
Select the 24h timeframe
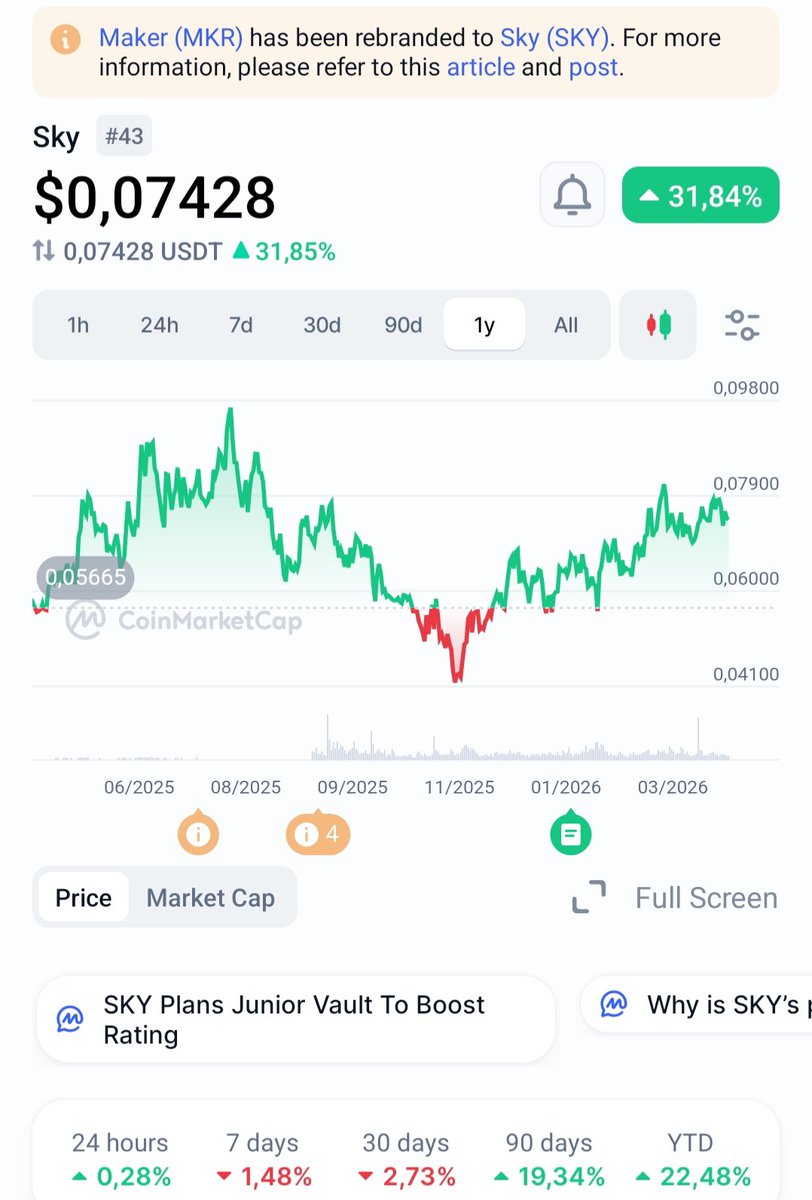[159, 325]
